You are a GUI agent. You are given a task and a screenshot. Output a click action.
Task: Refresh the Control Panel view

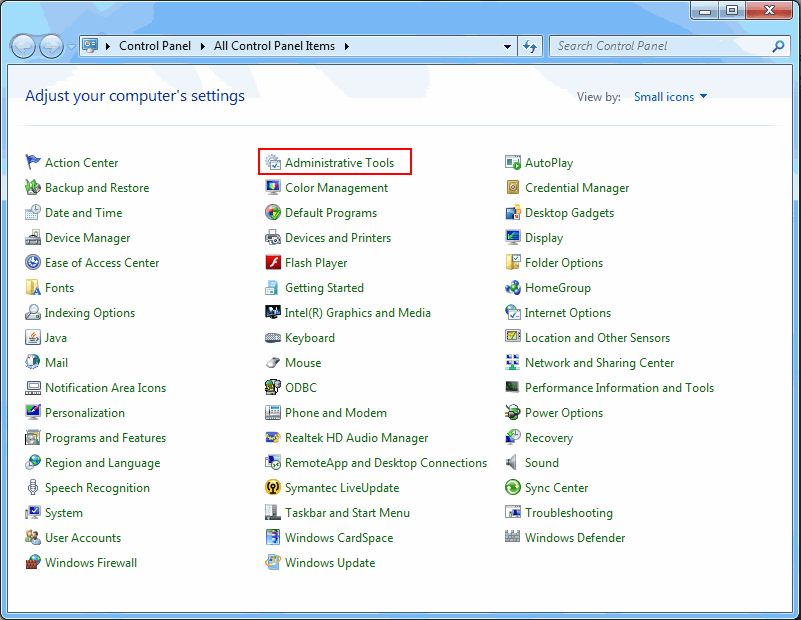[530, 46]
